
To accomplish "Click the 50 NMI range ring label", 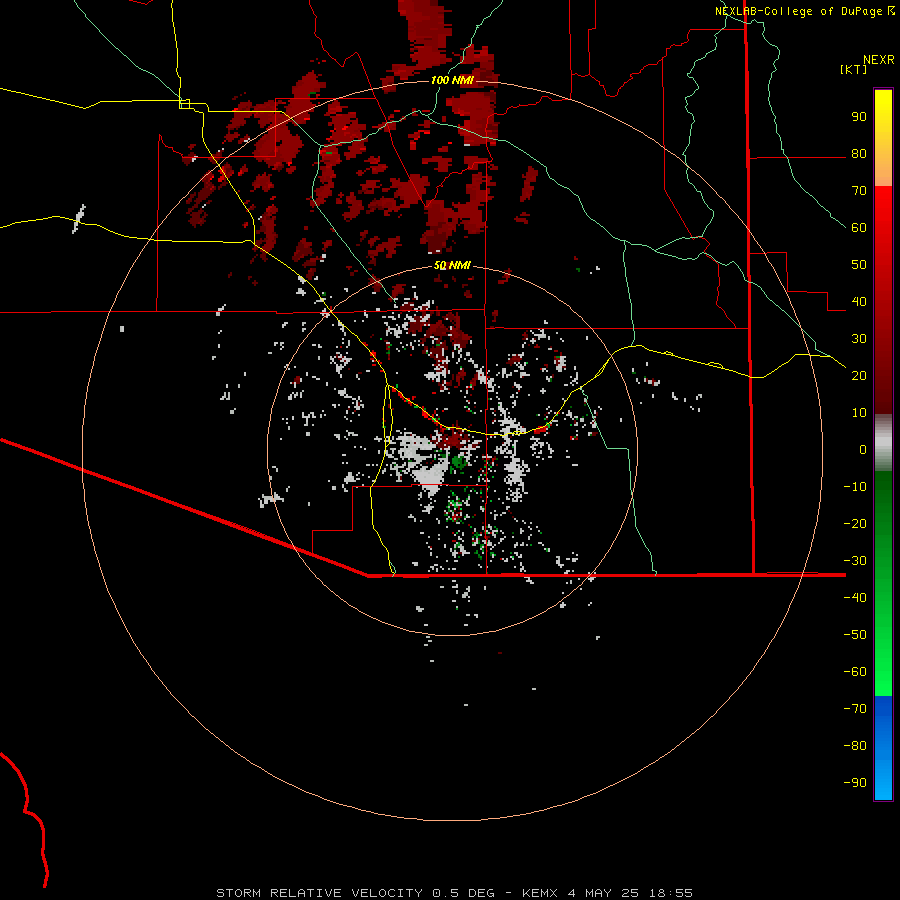I will (x=452, y=265).
